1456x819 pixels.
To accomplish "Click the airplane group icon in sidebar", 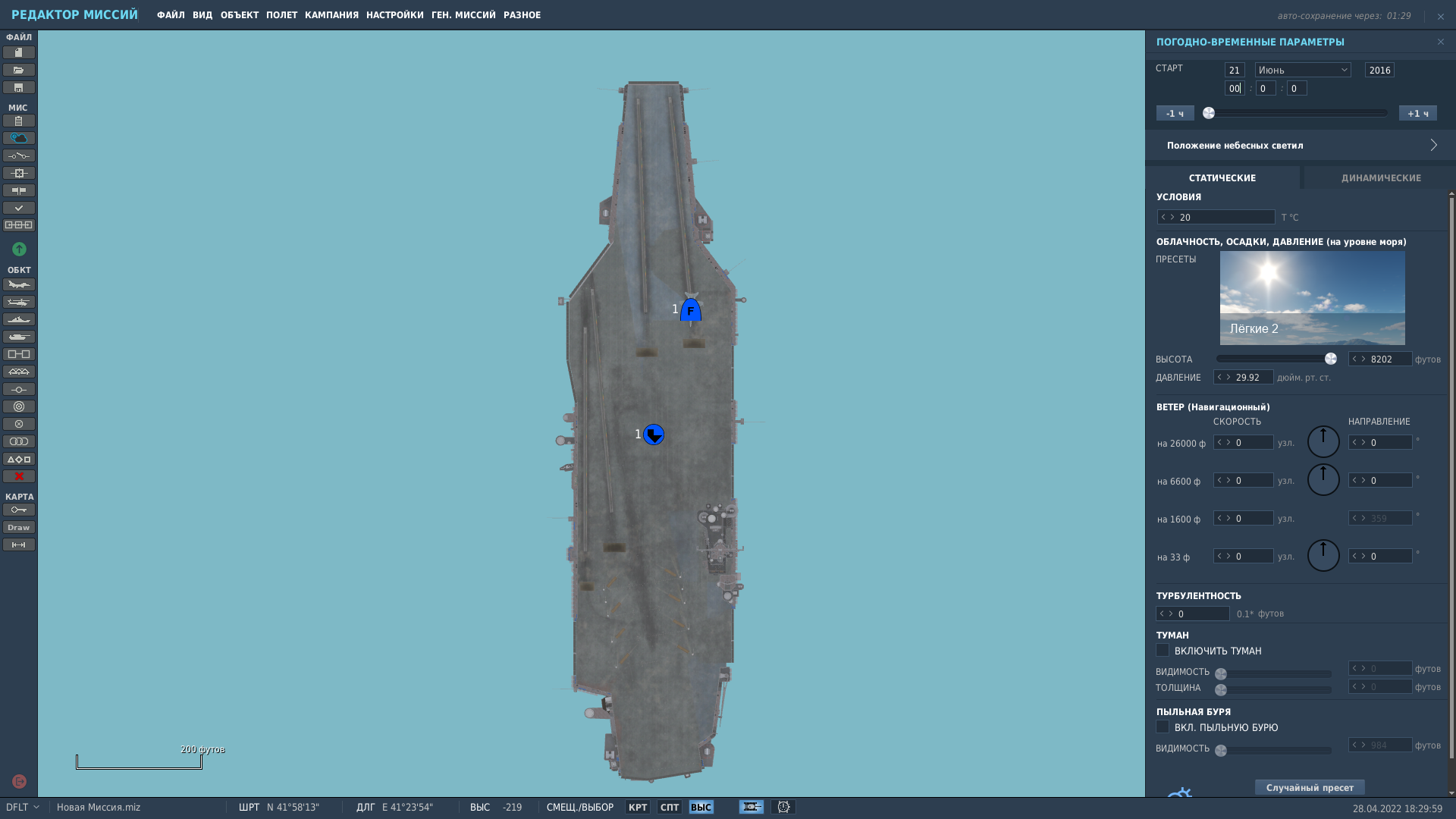I will [19, 284].
